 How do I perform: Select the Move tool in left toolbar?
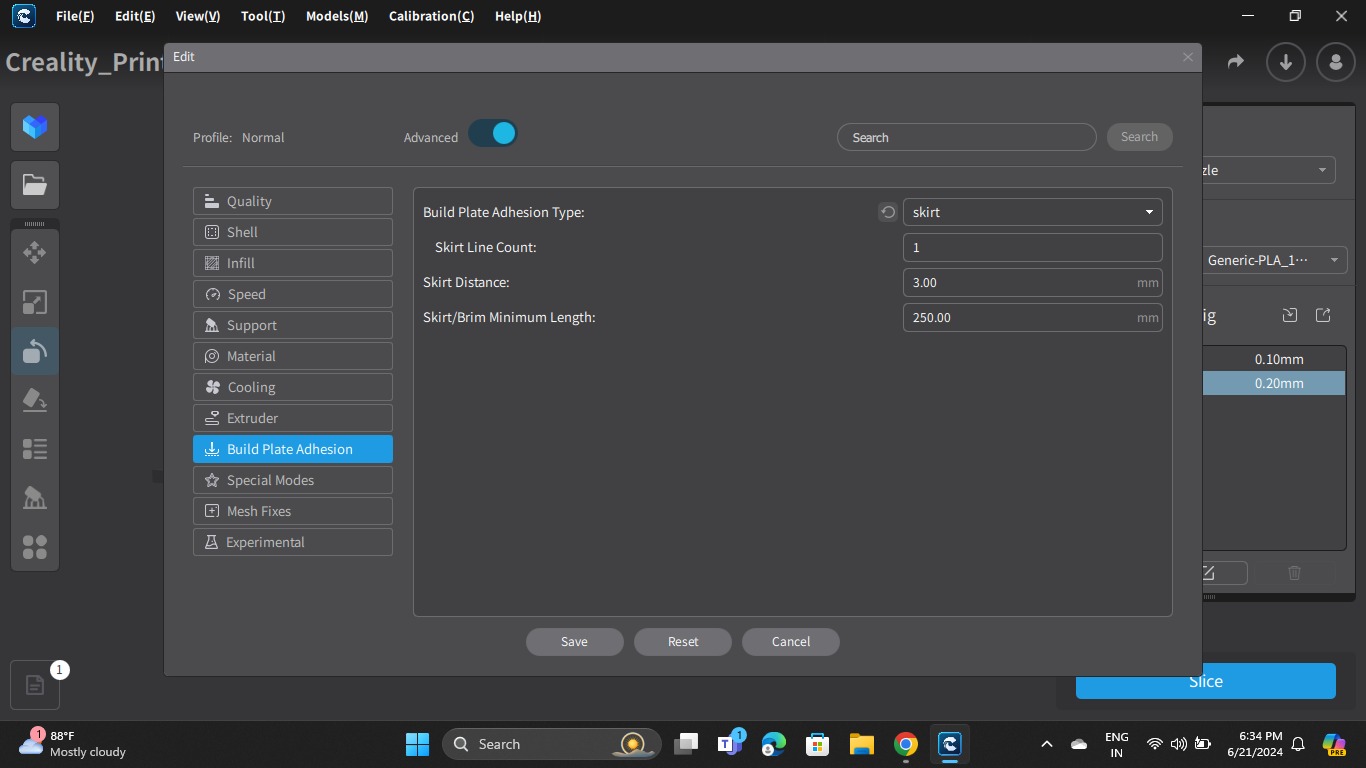[35, 253]
